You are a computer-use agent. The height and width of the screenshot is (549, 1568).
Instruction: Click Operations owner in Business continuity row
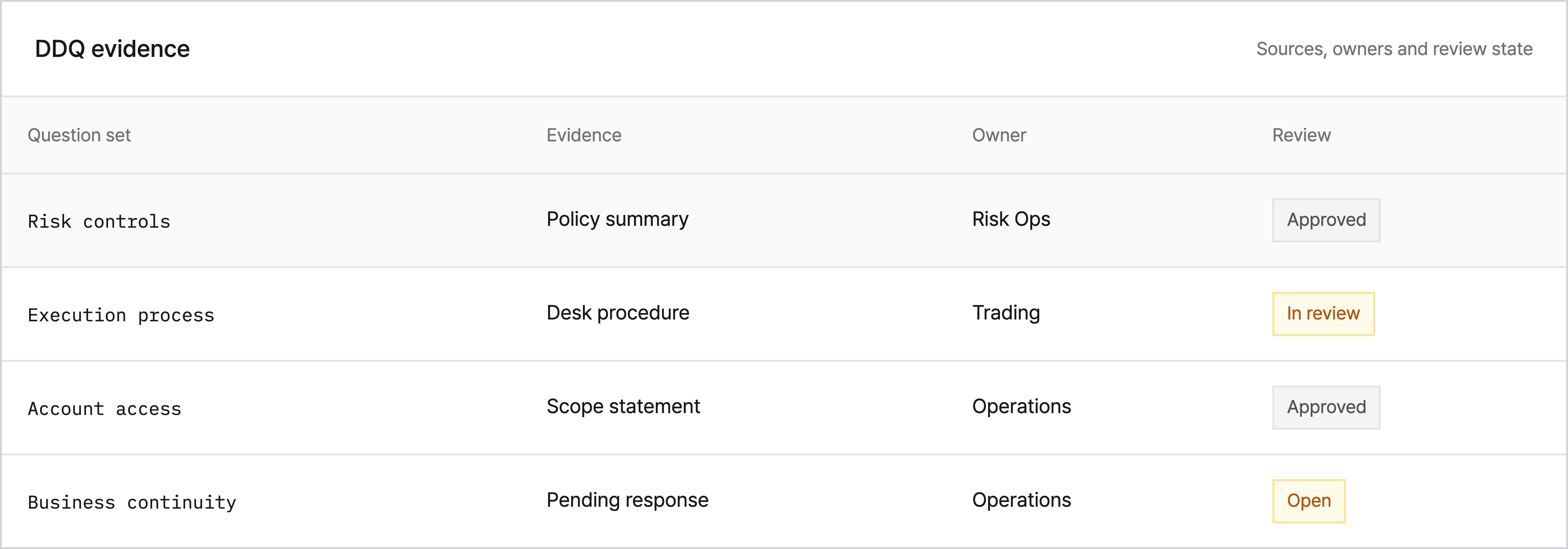coord(1021,500)
